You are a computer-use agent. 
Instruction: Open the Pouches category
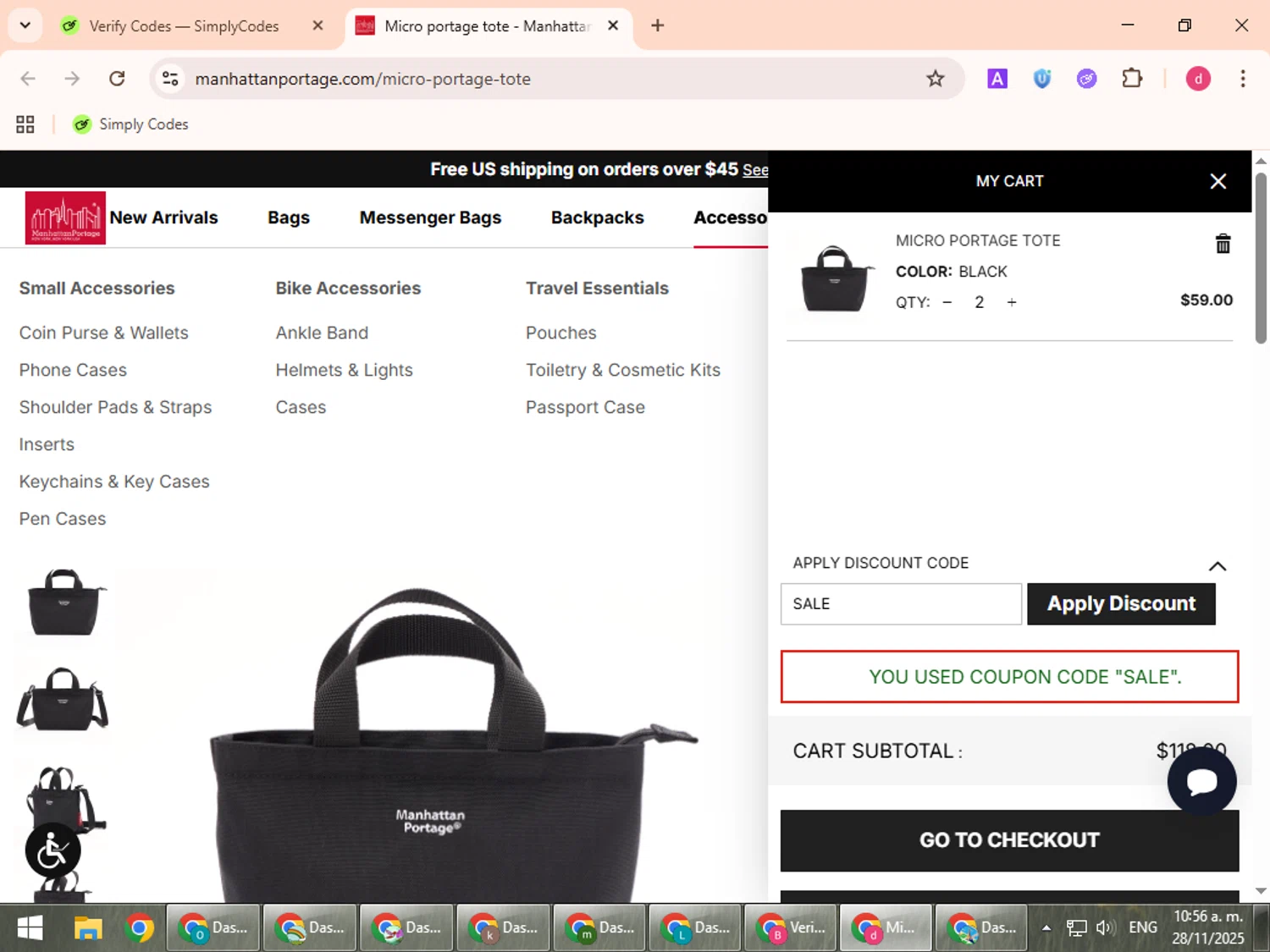560,333
